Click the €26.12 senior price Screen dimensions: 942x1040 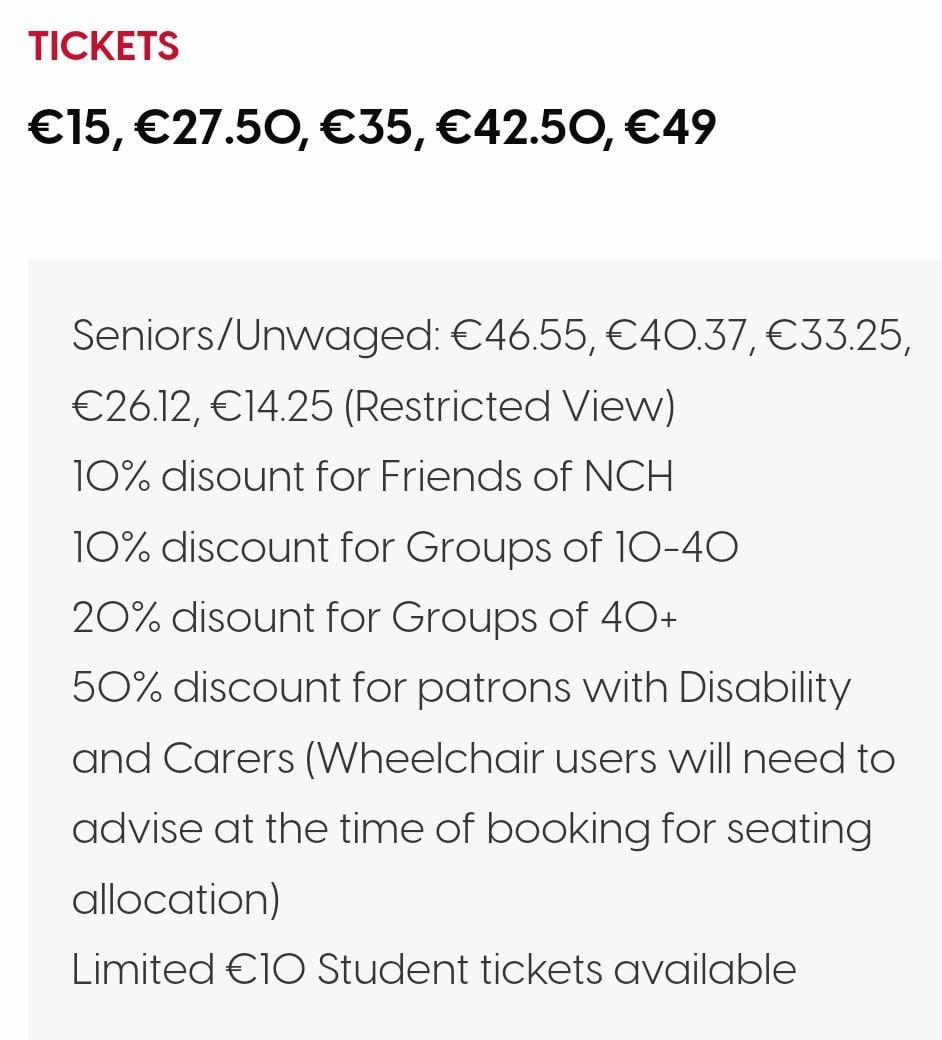(x=131, y=406)
